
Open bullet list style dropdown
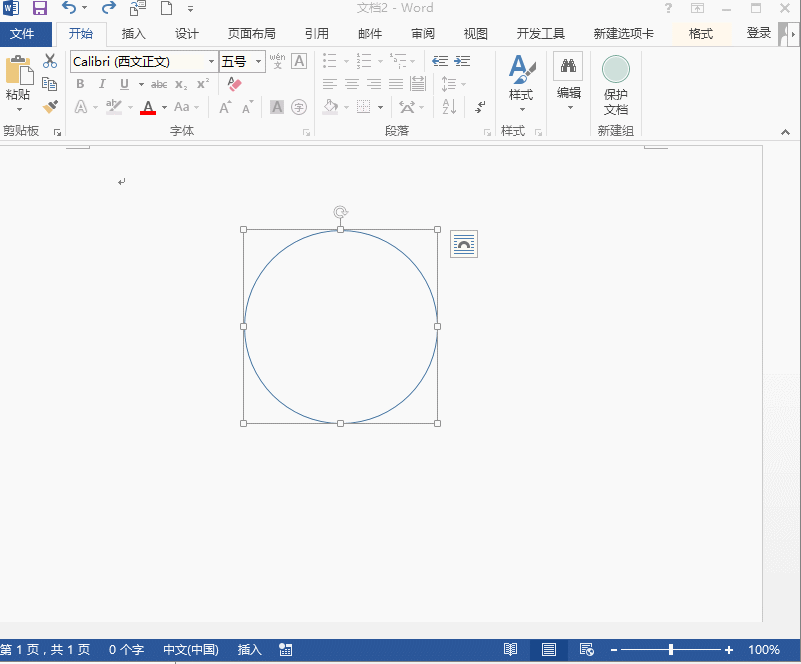[346, 62]
